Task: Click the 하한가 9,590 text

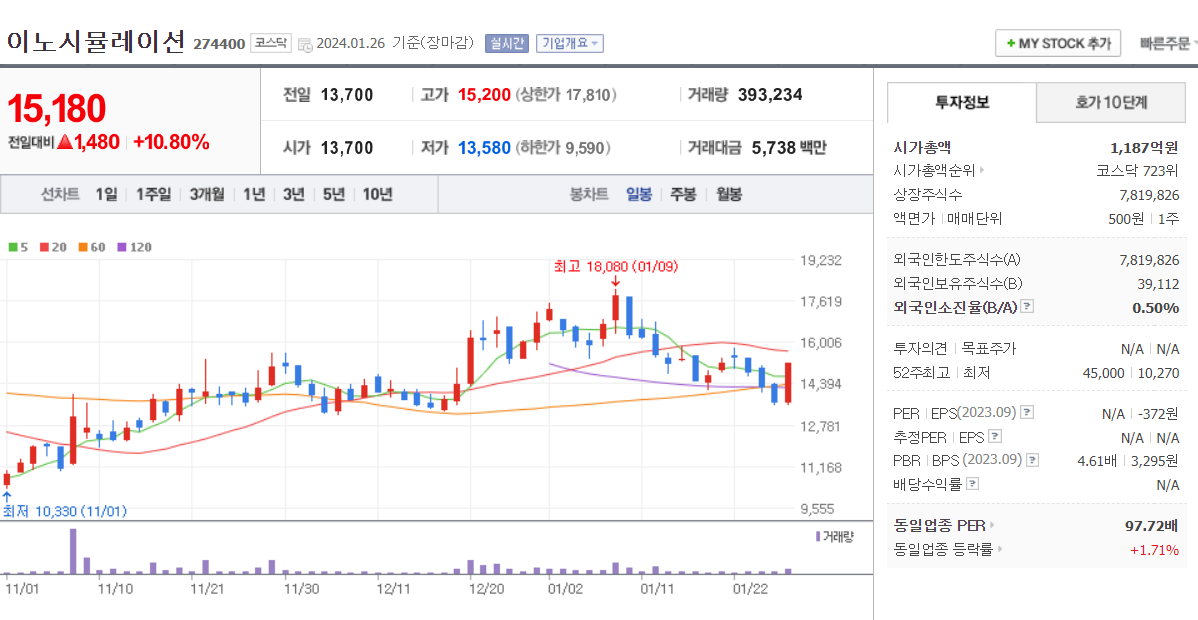Action: pos(563,148)
